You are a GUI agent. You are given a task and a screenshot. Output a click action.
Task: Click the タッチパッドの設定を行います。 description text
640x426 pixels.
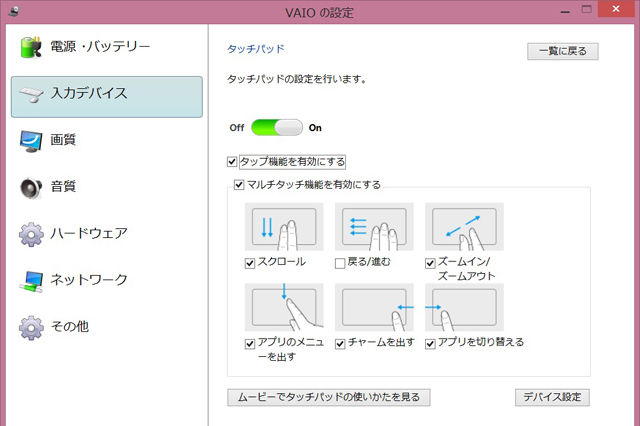296,79
